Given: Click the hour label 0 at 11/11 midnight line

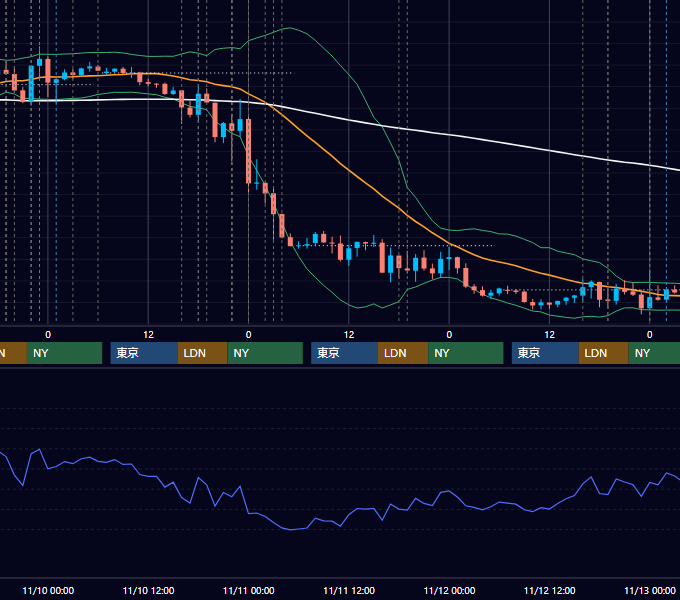Looking at the screenshot, I should pos(248,335).
